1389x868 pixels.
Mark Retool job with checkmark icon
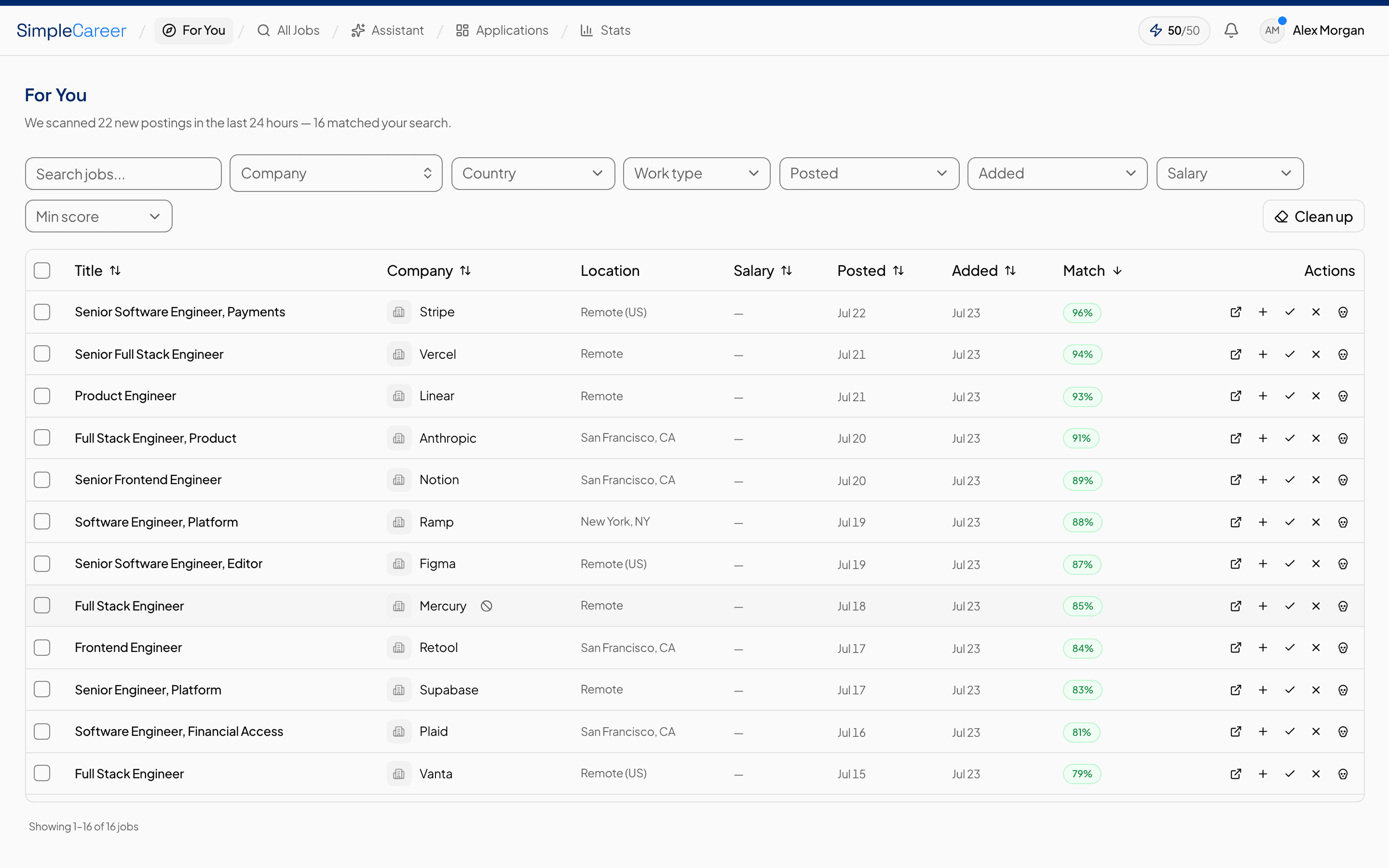(1290, 648)
